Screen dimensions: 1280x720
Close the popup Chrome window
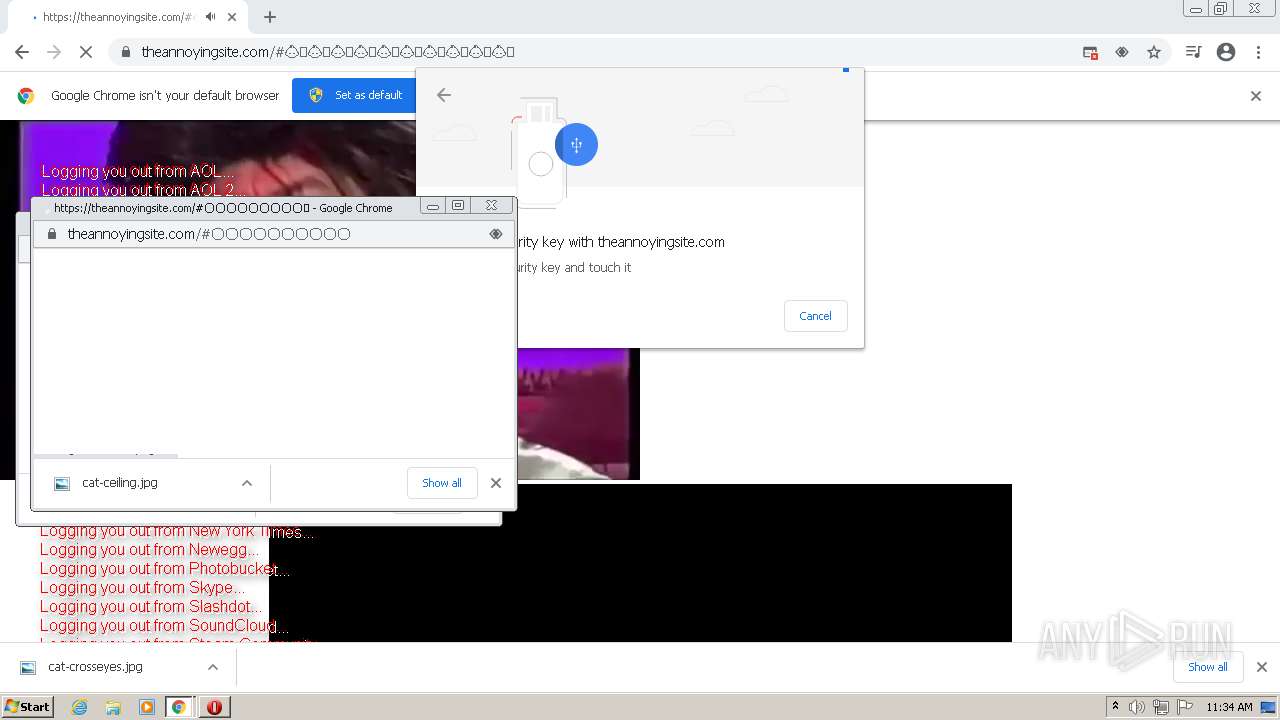(492, 205)
